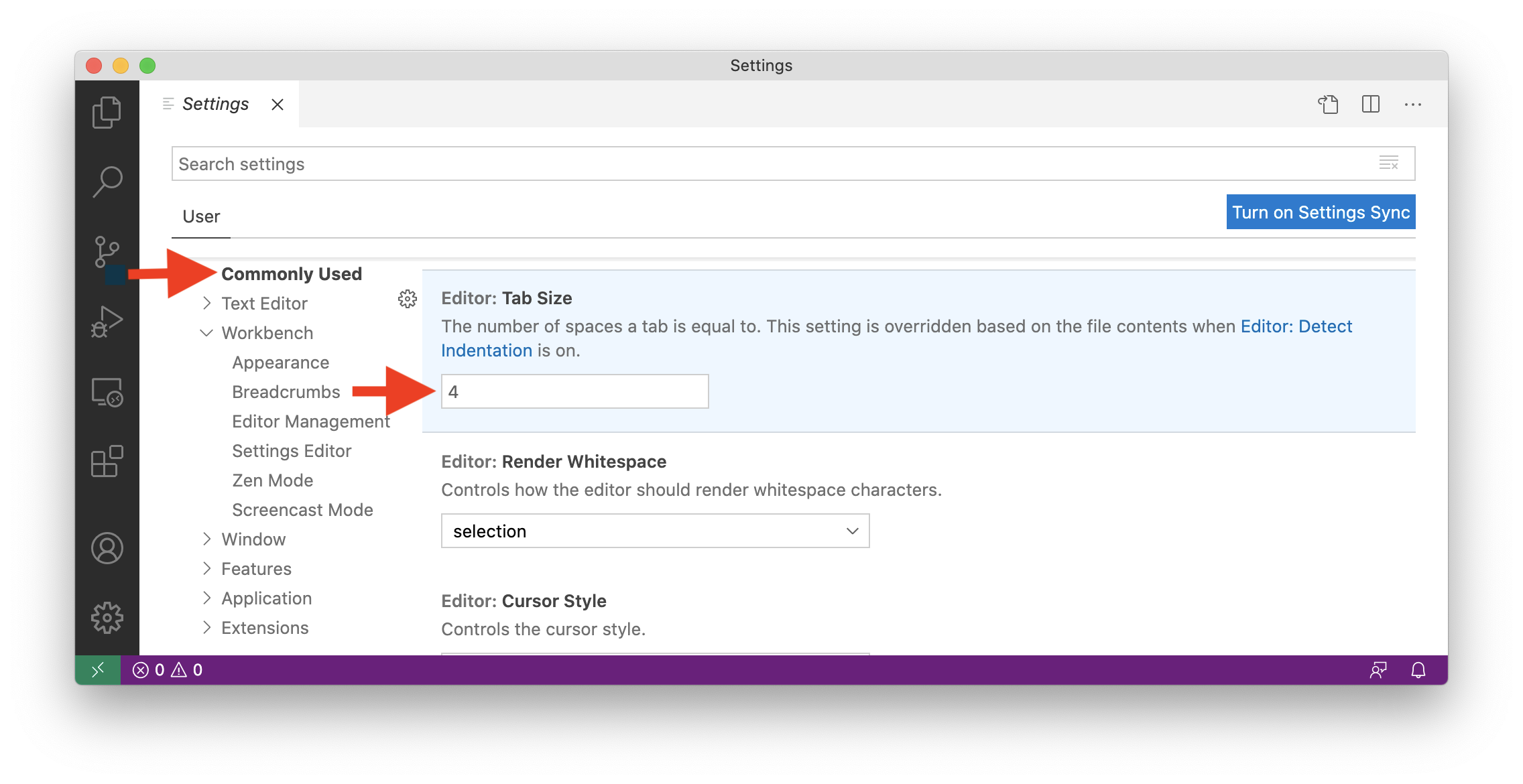The image size is (1523, 784).
Task: Click the Accounts icon in activity bar
Action: tap(107, 548)
